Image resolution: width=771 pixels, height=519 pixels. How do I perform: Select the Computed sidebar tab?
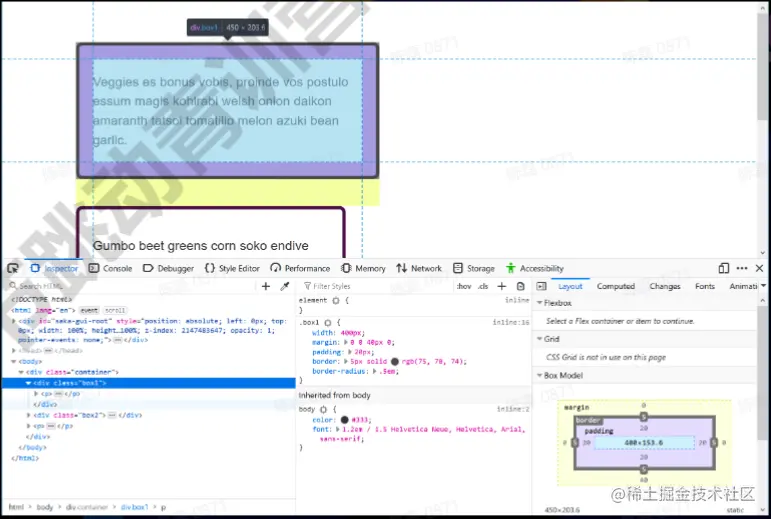(616, 286)
